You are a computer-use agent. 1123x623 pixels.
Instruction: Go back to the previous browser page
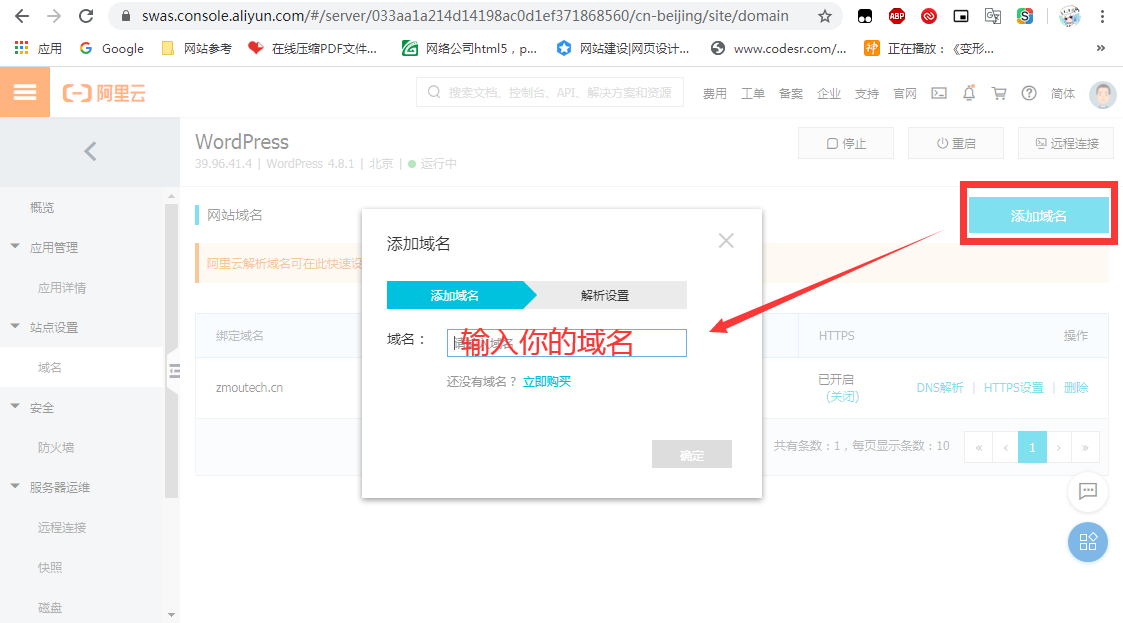(22, 16)
